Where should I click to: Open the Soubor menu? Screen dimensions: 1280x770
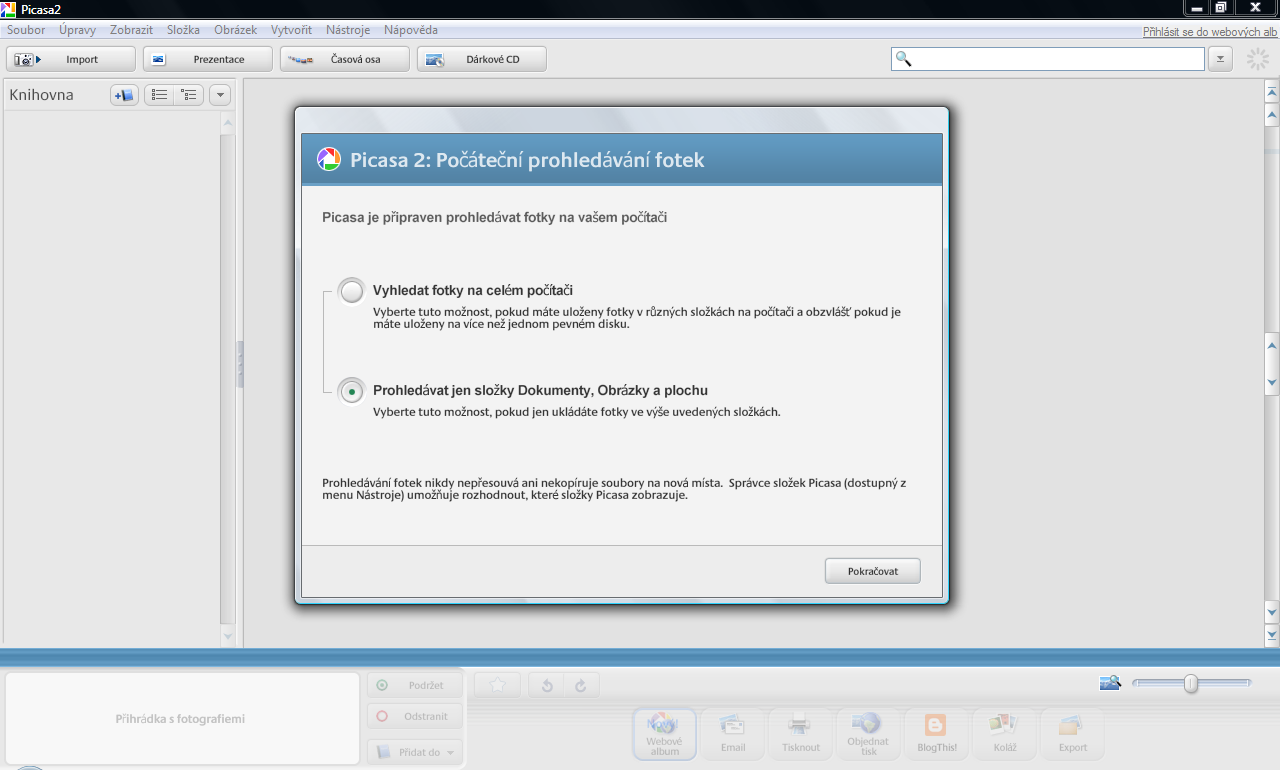tap(26, 30)
